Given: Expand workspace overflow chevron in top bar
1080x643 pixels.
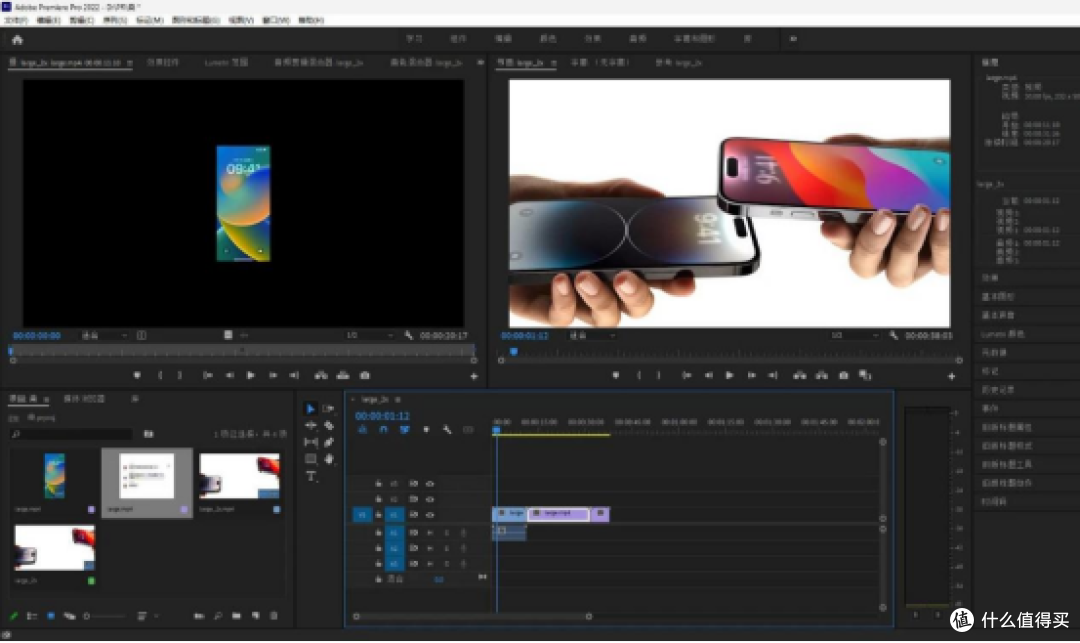Looking at the screenshot, I should click(793, 39).
